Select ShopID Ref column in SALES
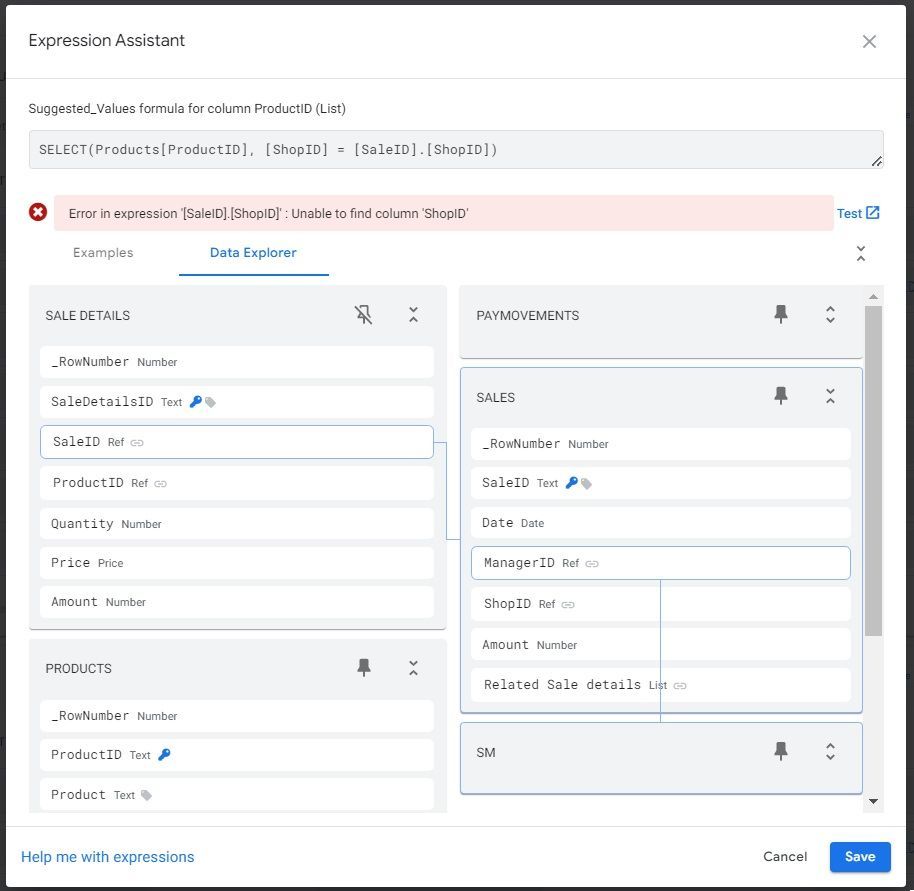This screenshot has height=891, width=914. click(660, 604)
